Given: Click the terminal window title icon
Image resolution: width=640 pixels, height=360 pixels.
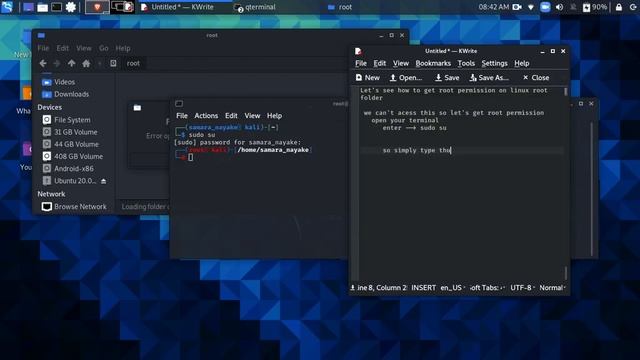Looking at the screenshot, I should pyautogui.click(x=179, y=104).
